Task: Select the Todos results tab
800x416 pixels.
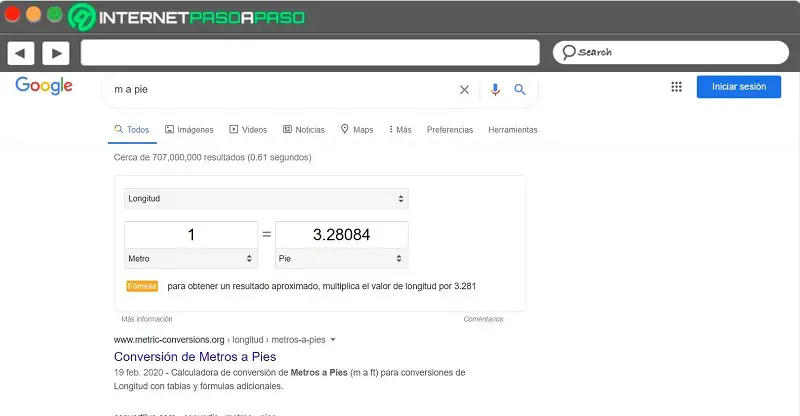Action: click(132, 130)
